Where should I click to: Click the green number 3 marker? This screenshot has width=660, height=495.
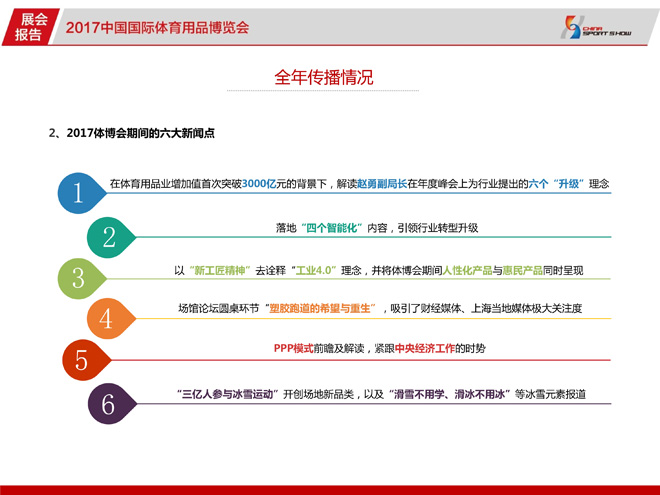[x=82, y=279]
